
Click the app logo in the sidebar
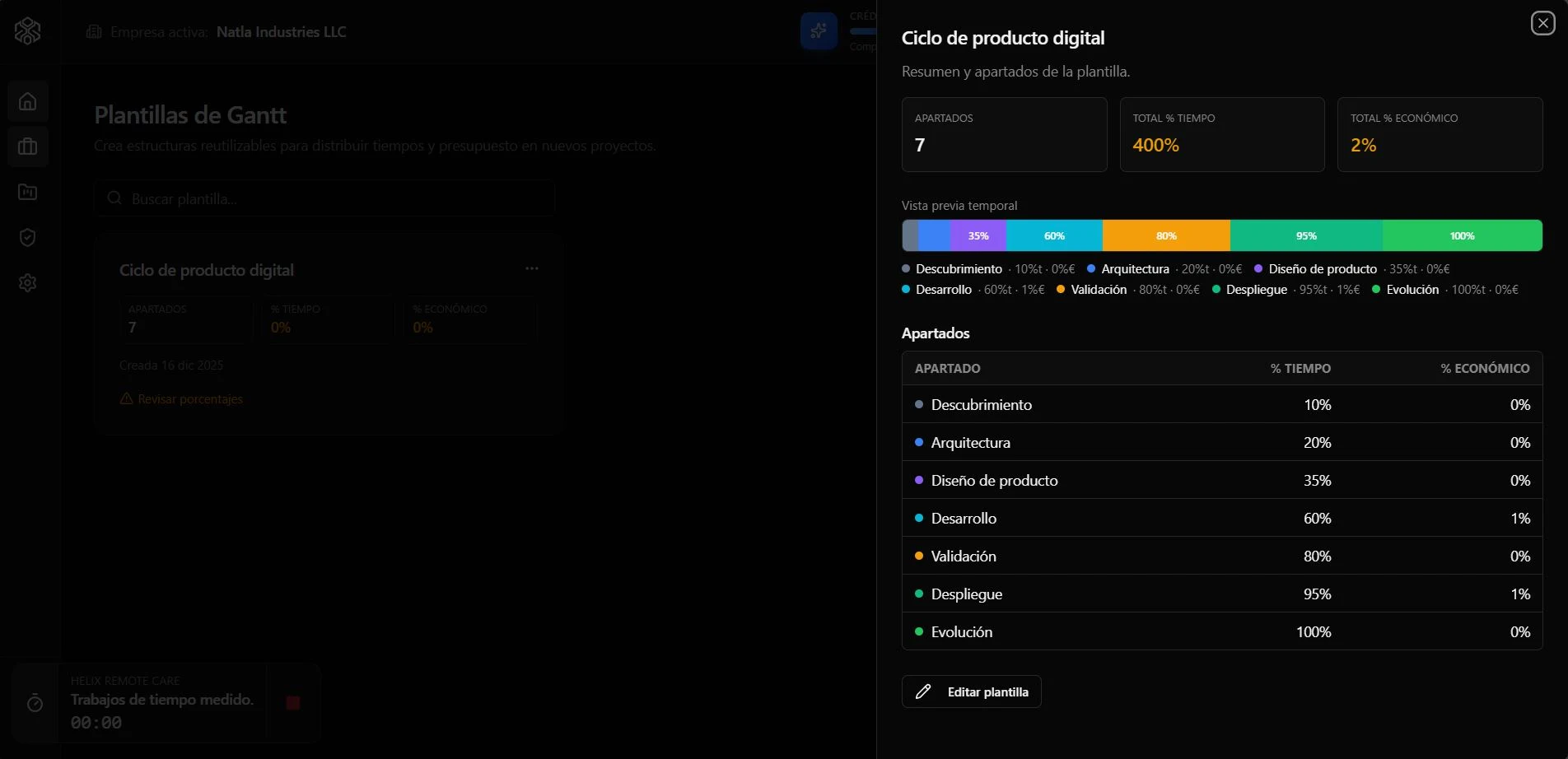point(27,31)
